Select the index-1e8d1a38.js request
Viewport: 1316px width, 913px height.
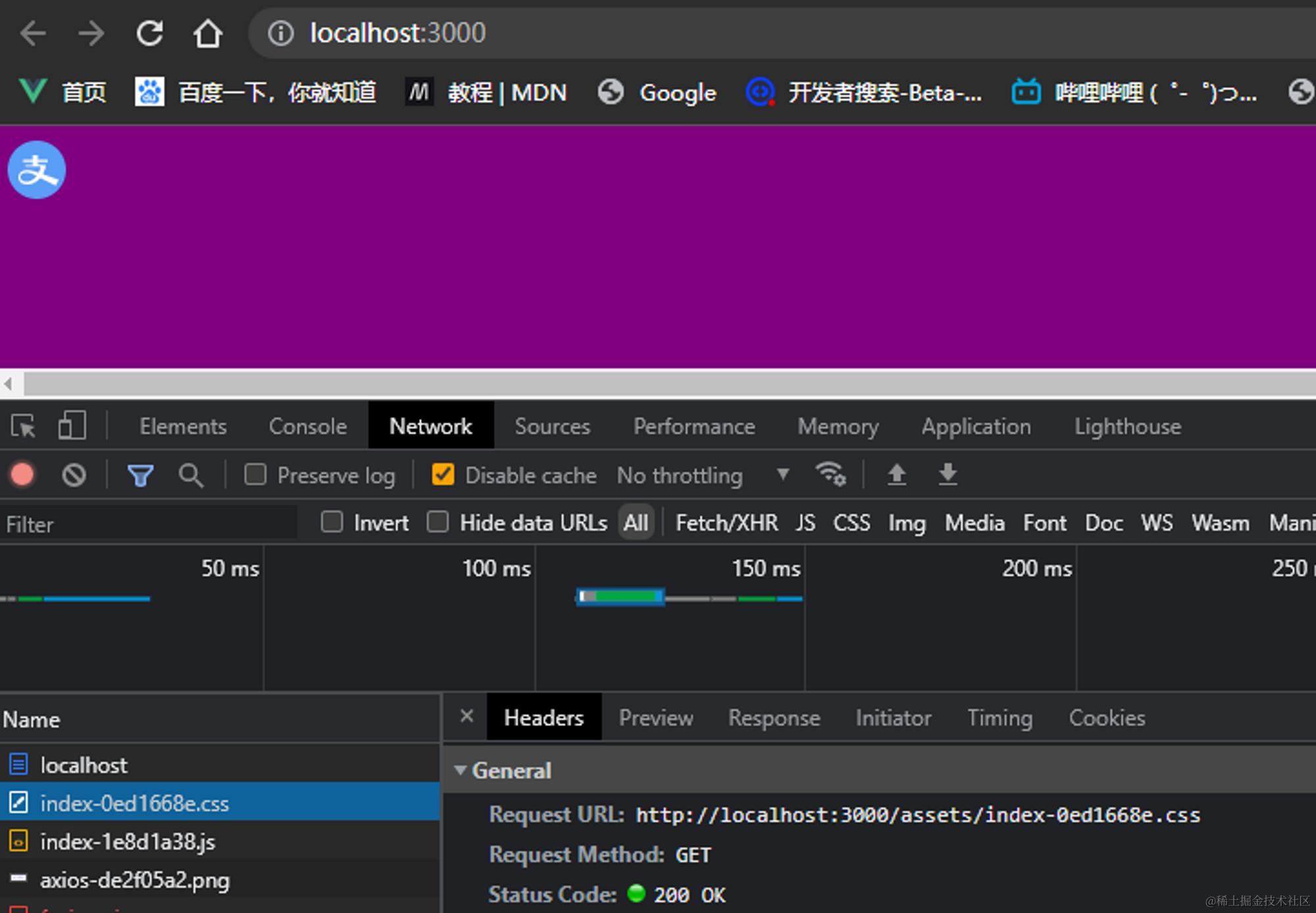point(128,842)
